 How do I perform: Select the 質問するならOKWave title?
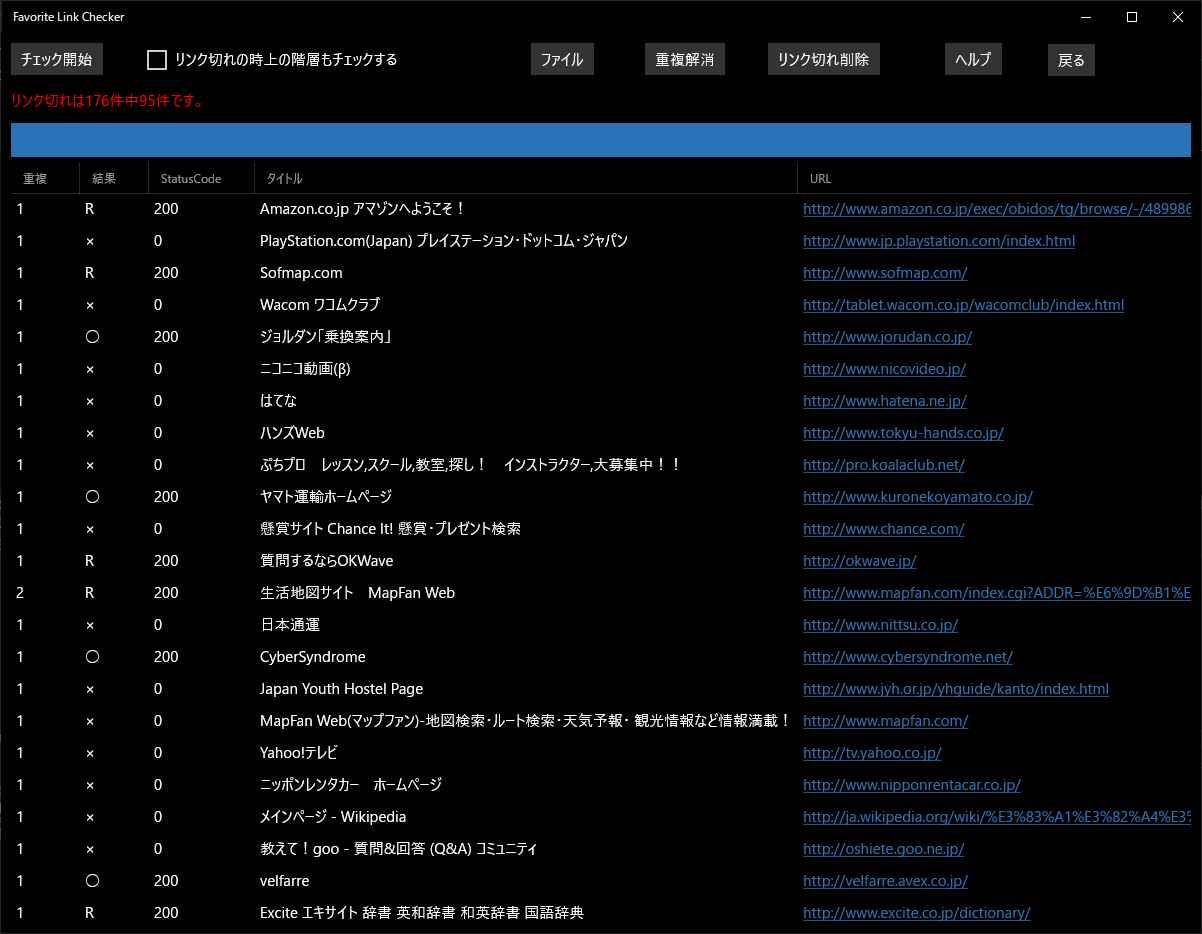pos(327,561)
